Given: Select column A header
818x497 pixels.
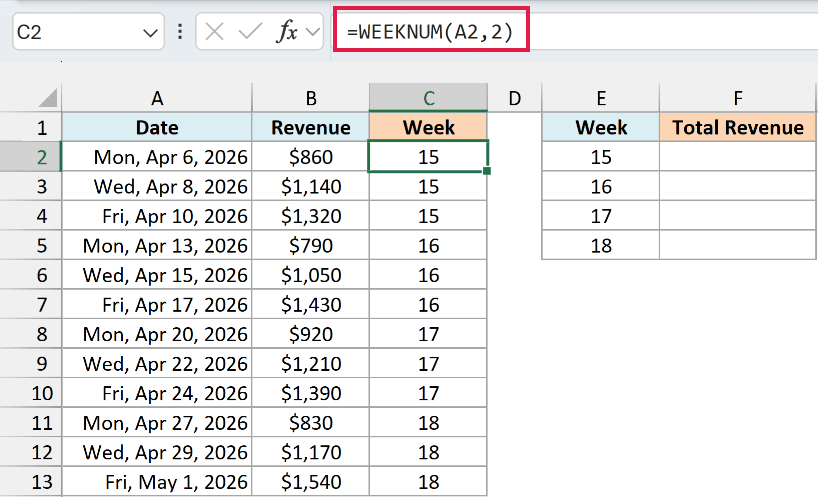Looking at the screenshot, I should pyautogui.click(x=157, y=98).
